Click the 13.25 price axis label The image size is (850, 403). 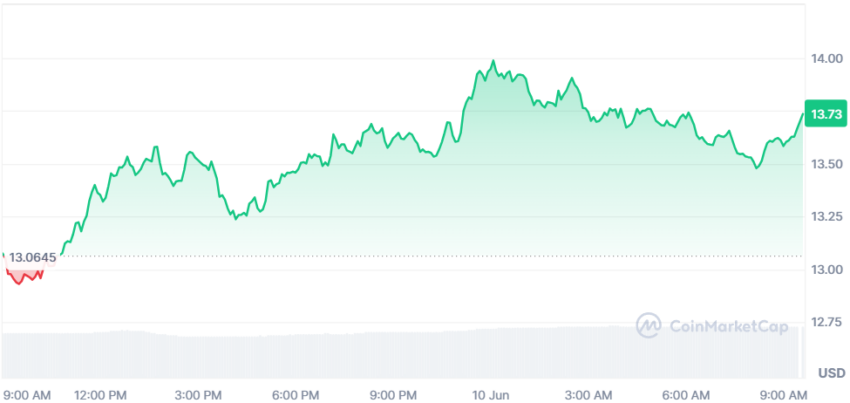pos(828,217)
